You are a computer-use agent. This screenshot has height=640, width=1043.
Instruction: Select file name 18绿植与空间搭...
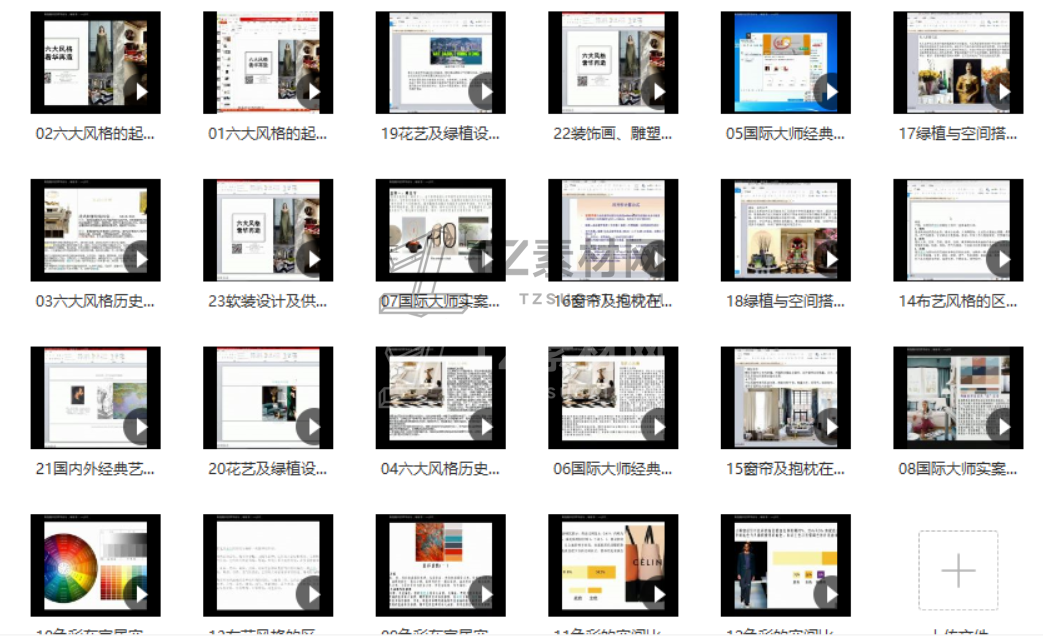point(786,301)
